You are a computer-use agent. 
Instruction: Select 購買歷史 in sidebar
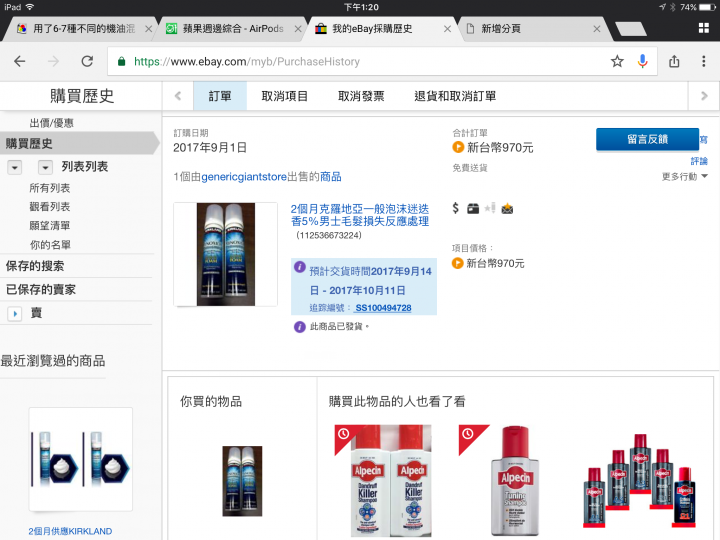(78, 143)
